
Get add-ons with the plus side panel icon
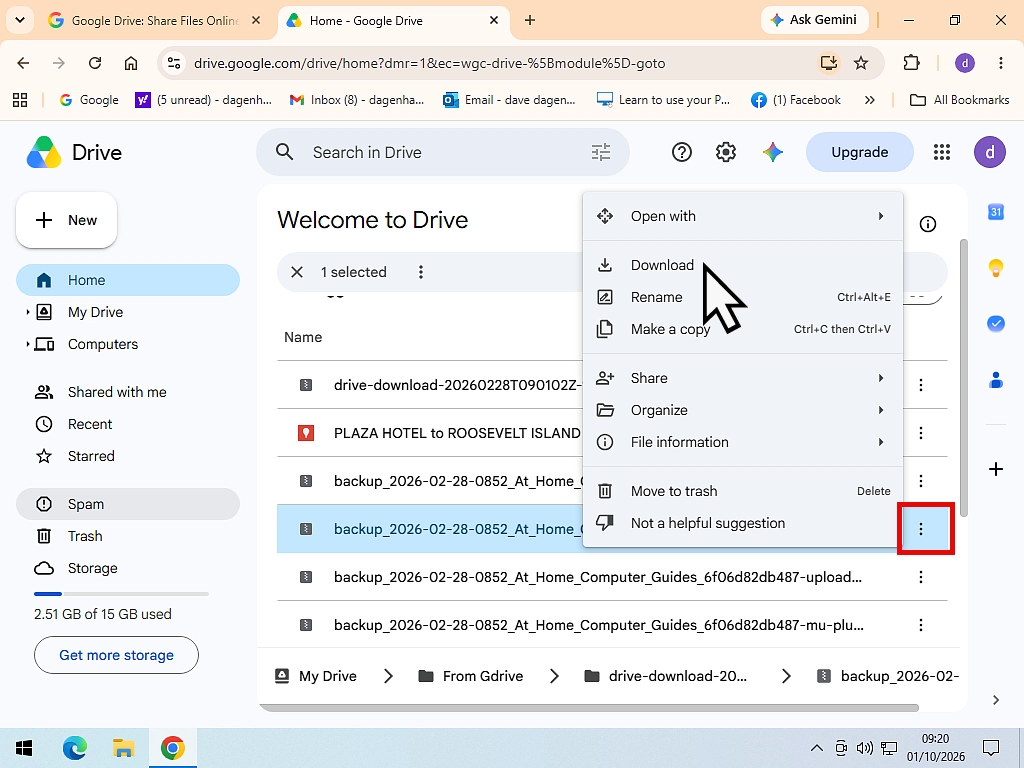(x=995, y=469)
